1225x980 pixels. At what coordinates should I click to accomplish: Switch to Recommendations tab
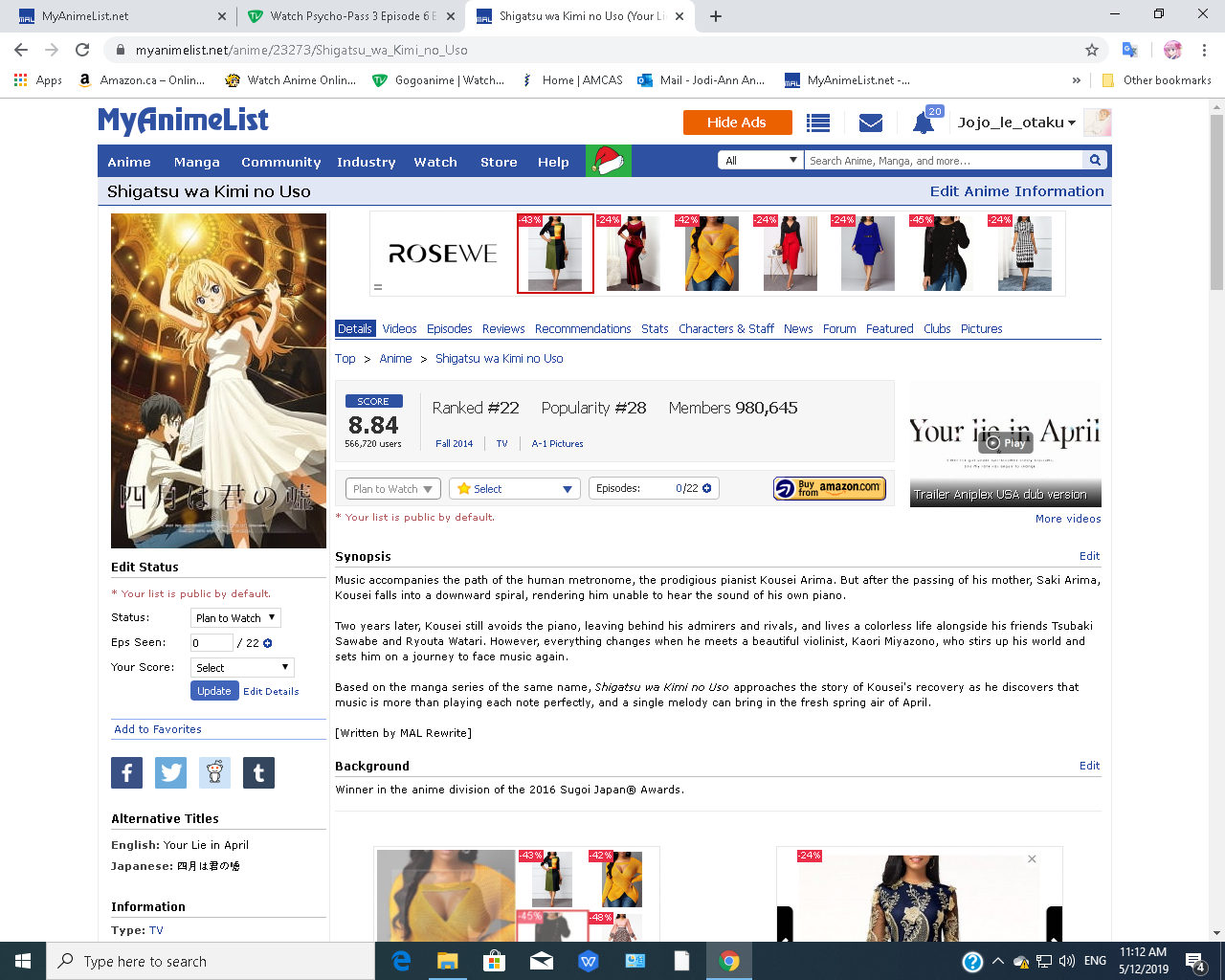(x=583, y=328)
